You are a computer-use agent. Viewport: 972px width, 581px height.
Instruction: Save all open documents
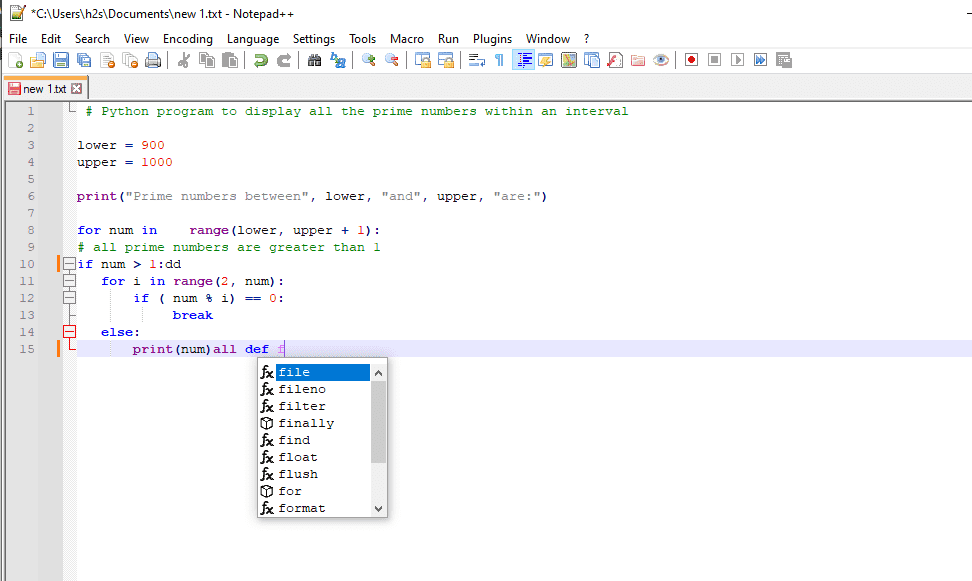tap(84, 60)
